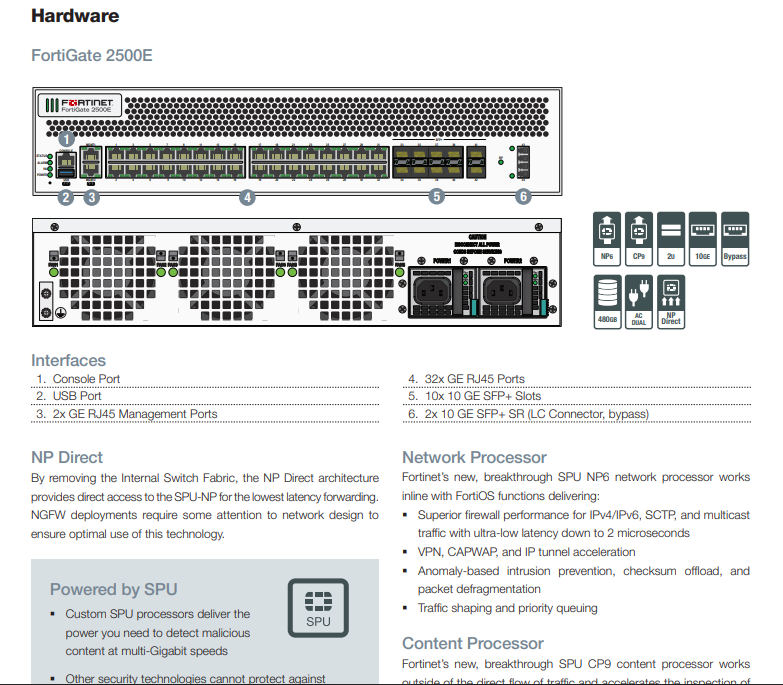Click "ensure optimal use of this technology." line
Viewport: 783px width, 685px height.
[x=128, y=534]
